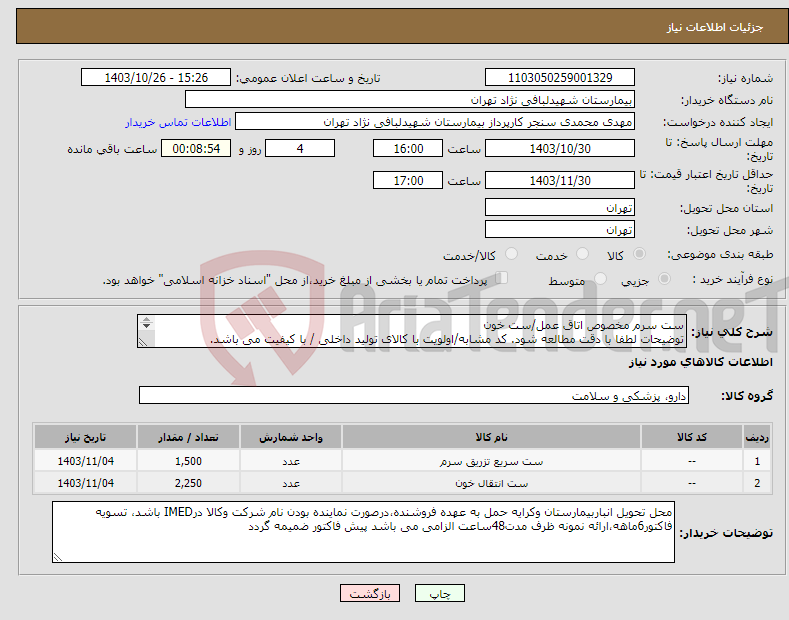Click the buyer name field بیمارستان شهیدلبافی نژاد

(410, 100)
